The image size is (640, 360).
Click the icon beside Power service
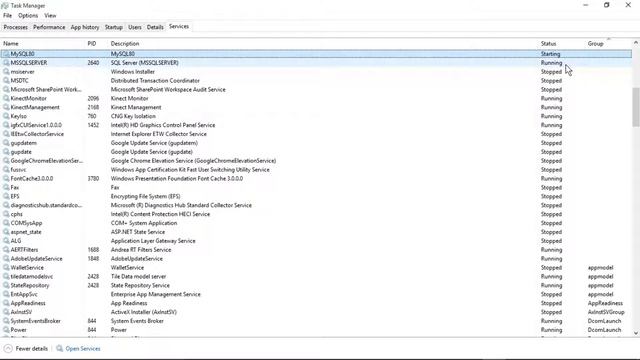[6, 330]
